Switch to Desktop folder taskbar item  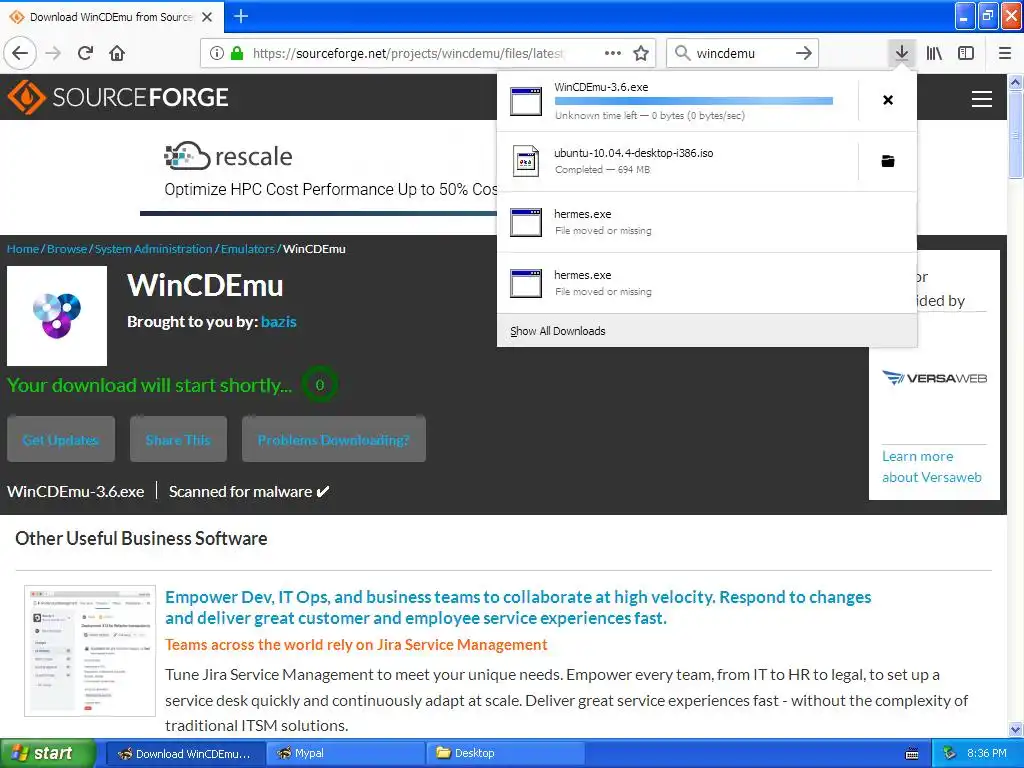[505, 754]
